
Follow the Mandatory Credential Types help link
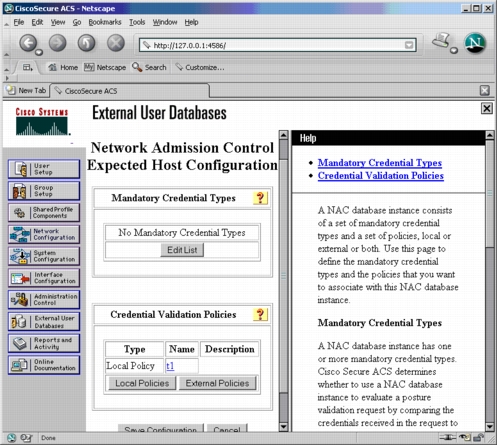(x=380, y=163)
